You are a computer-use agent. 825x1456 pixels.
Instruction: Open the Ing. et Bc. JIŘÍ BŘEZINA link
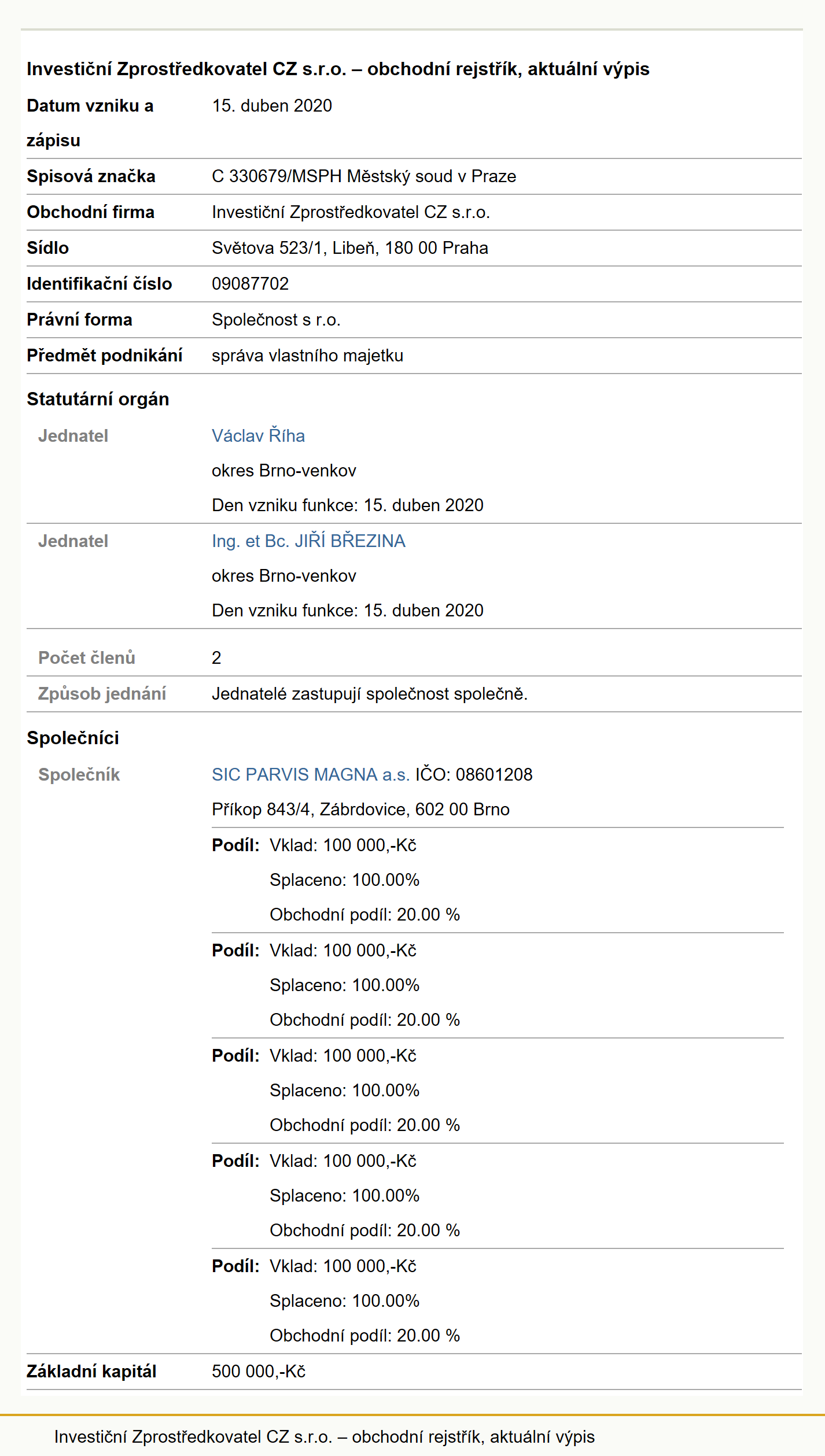308,541
